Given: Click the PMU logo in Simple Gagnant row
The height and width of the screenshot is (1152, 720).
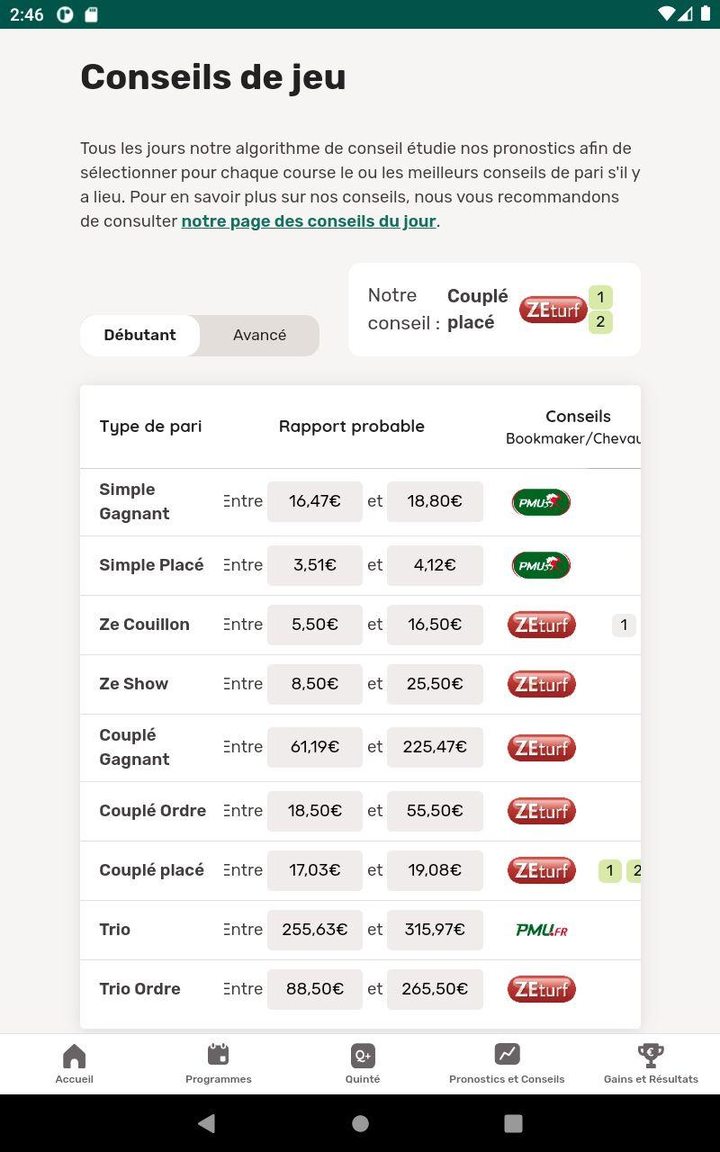Looking at the screenshot, I should coord(541,502).
